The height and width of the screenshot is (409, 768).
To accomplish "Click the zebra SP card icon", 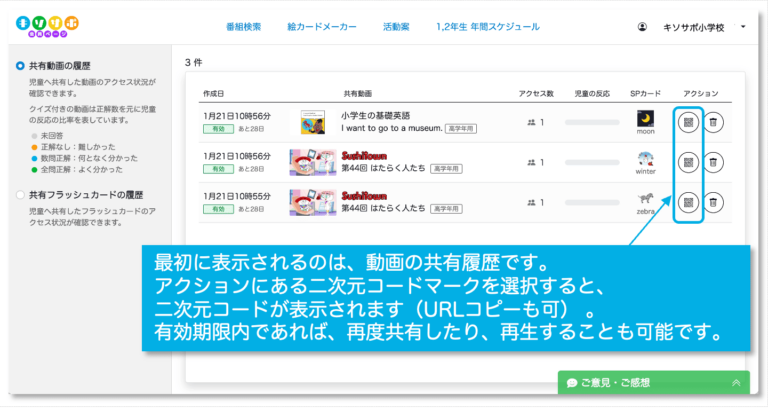I will point(645,198).
